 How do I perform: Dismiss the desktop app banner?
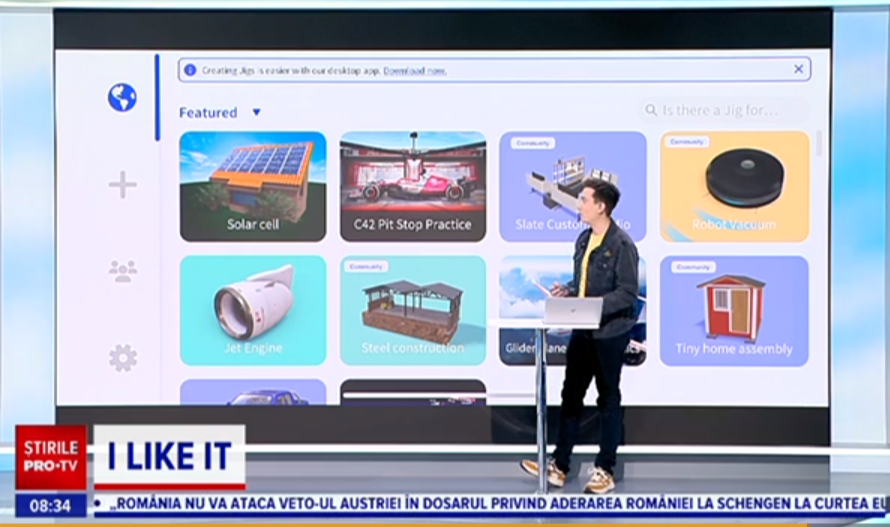coord(798,69)
